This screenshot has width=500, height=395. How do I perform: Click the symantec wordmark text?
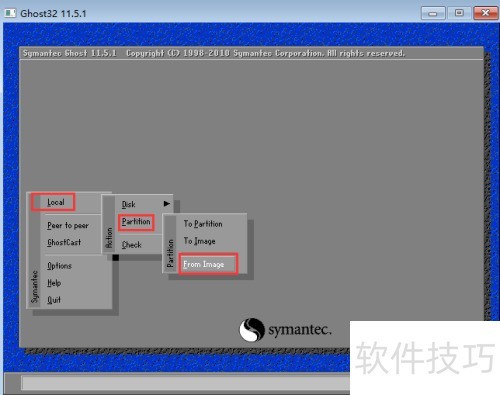pos(300,330)
